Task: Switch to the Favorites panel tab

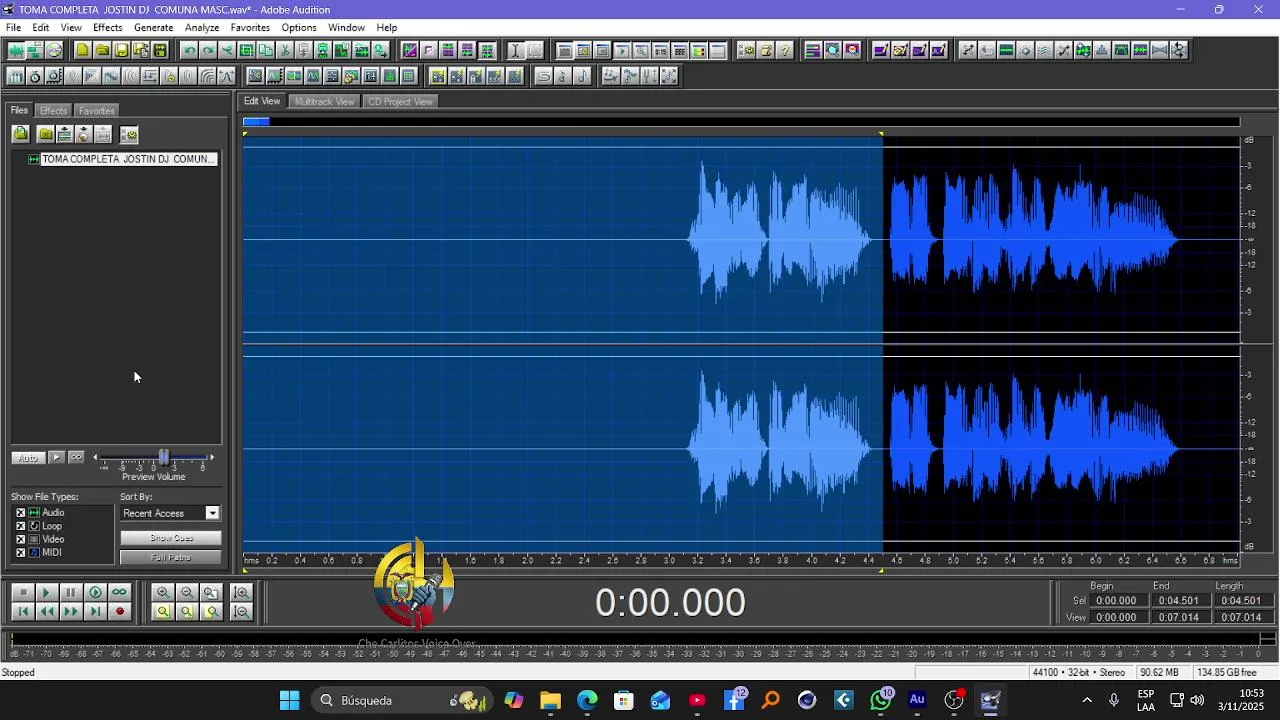Action: point(97,110)
